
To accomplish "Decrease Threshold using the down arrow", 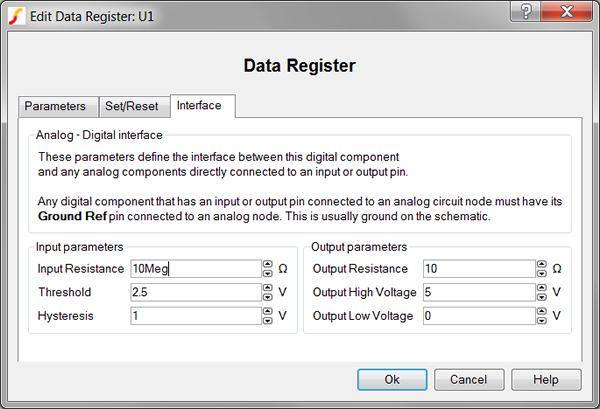I will point(267,297).
